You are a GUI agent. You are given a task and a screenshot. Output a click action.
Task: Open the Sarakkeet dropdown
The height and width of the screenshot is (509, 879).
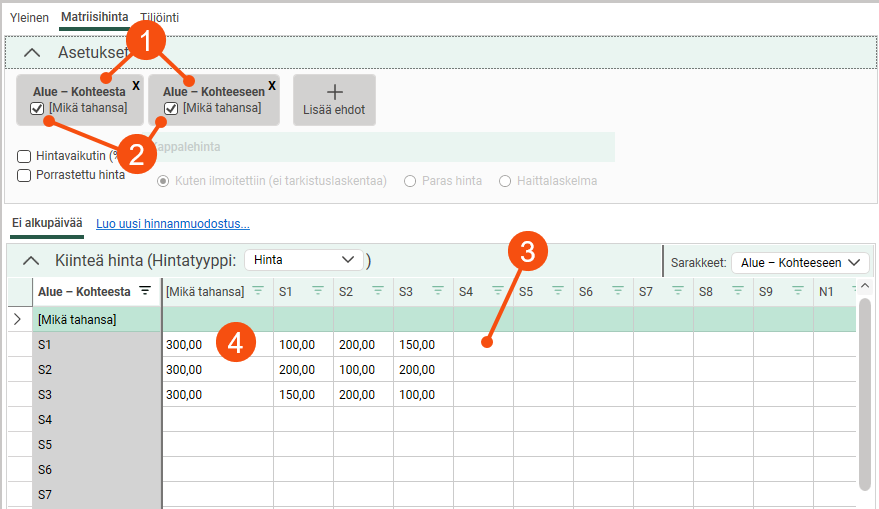(x=799, y=263)
